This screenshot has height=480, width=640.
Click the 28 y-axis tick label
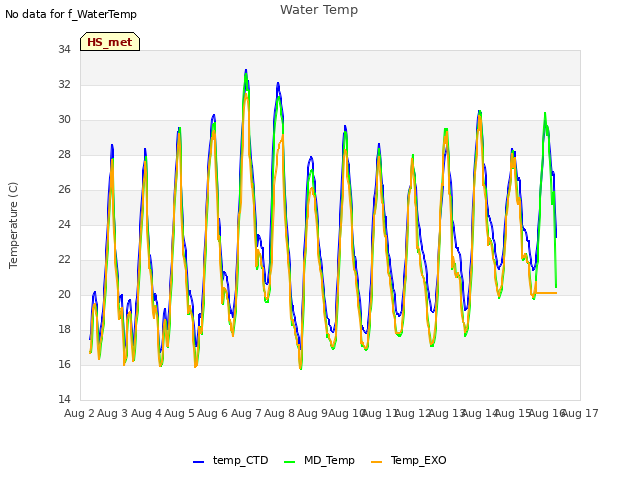tap(64, 154)
